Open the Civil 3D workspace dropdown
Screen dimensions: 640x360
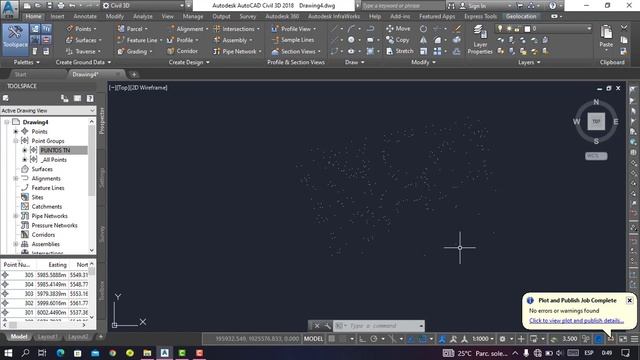(x=143, y=6)
